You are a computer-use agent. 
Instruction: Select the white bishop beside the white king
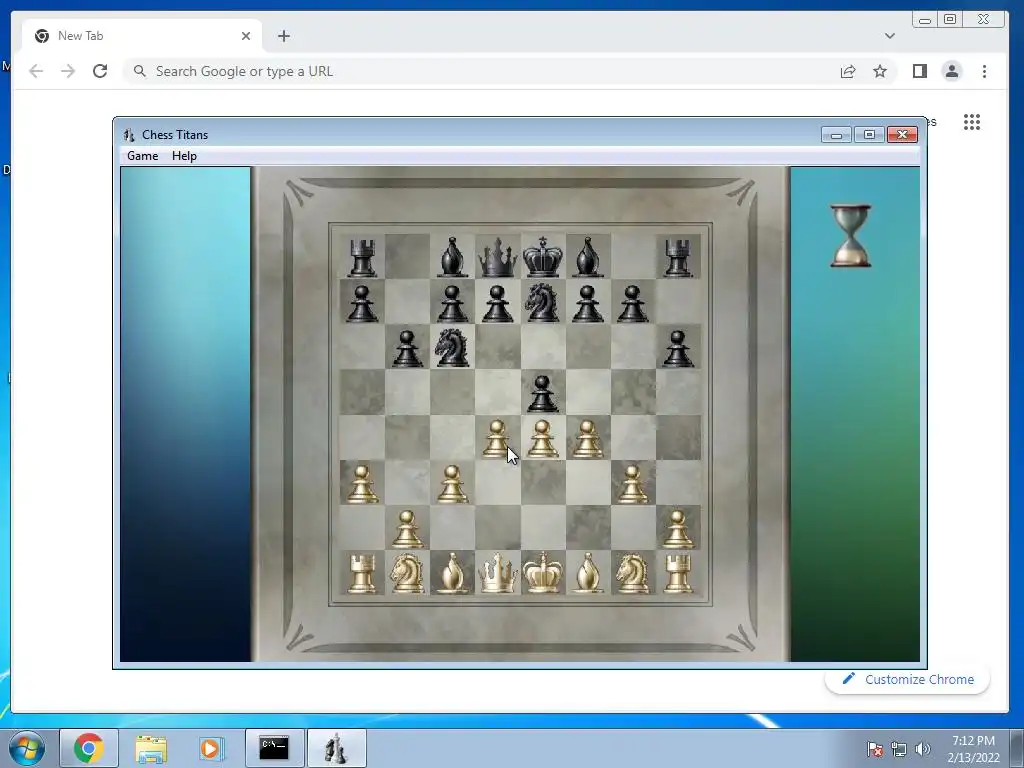(588, 573)
